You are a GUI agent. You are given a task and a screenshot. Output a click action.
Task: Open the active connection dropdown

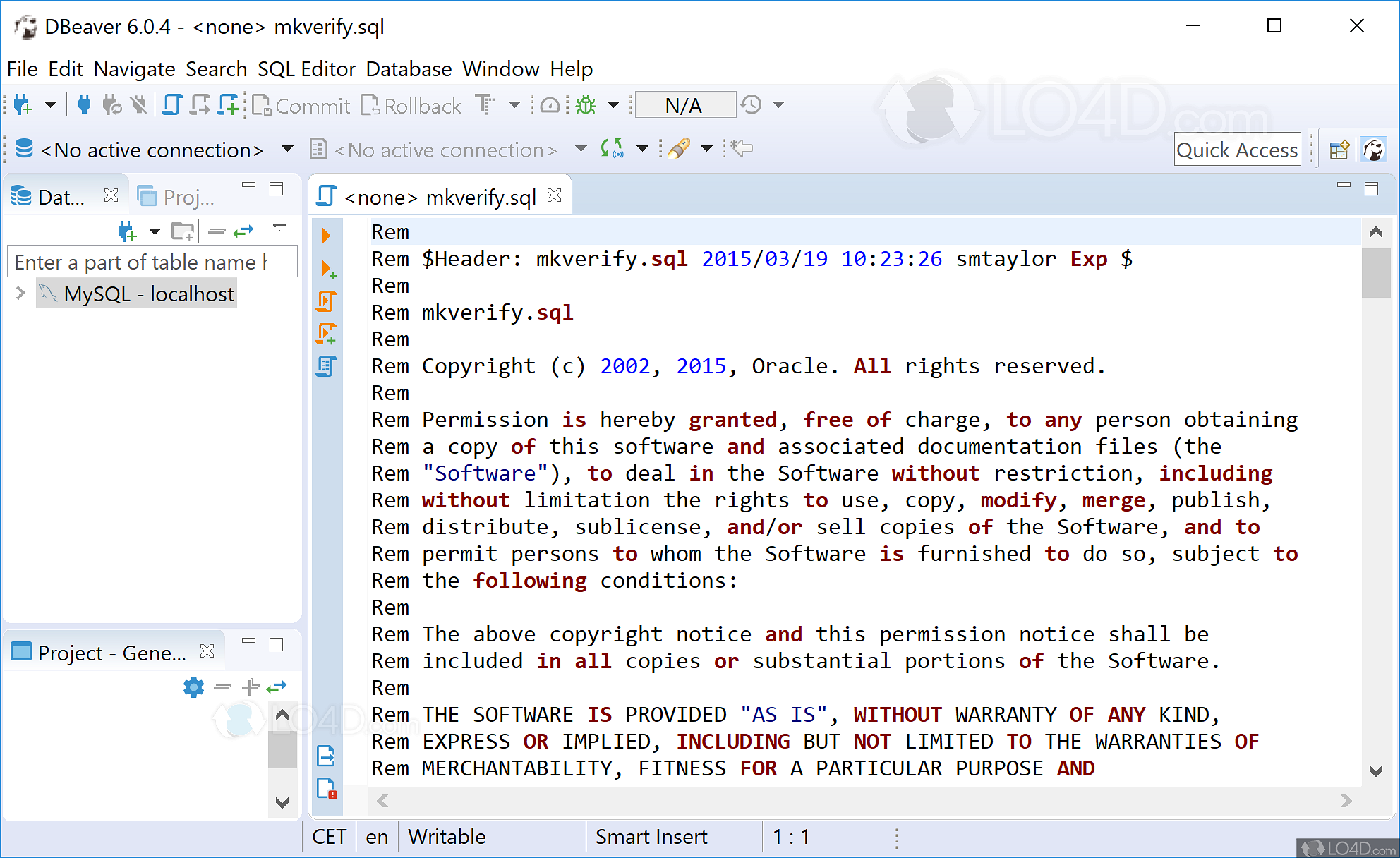(287, 150)
